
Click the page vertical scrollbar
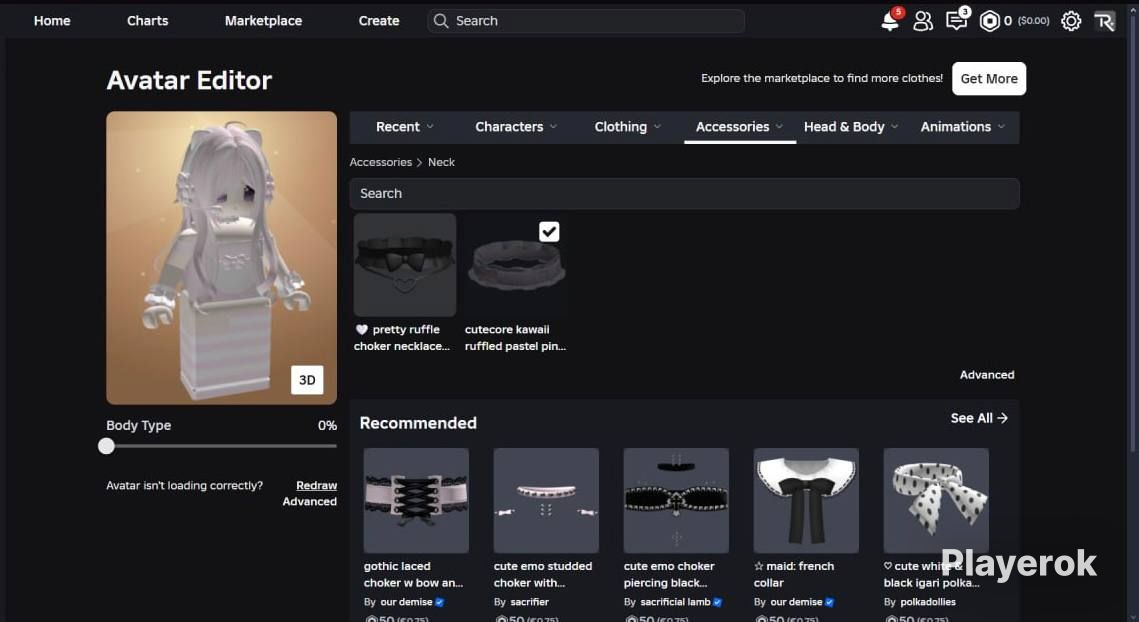pyautogui.click(x=1134, y=233)
